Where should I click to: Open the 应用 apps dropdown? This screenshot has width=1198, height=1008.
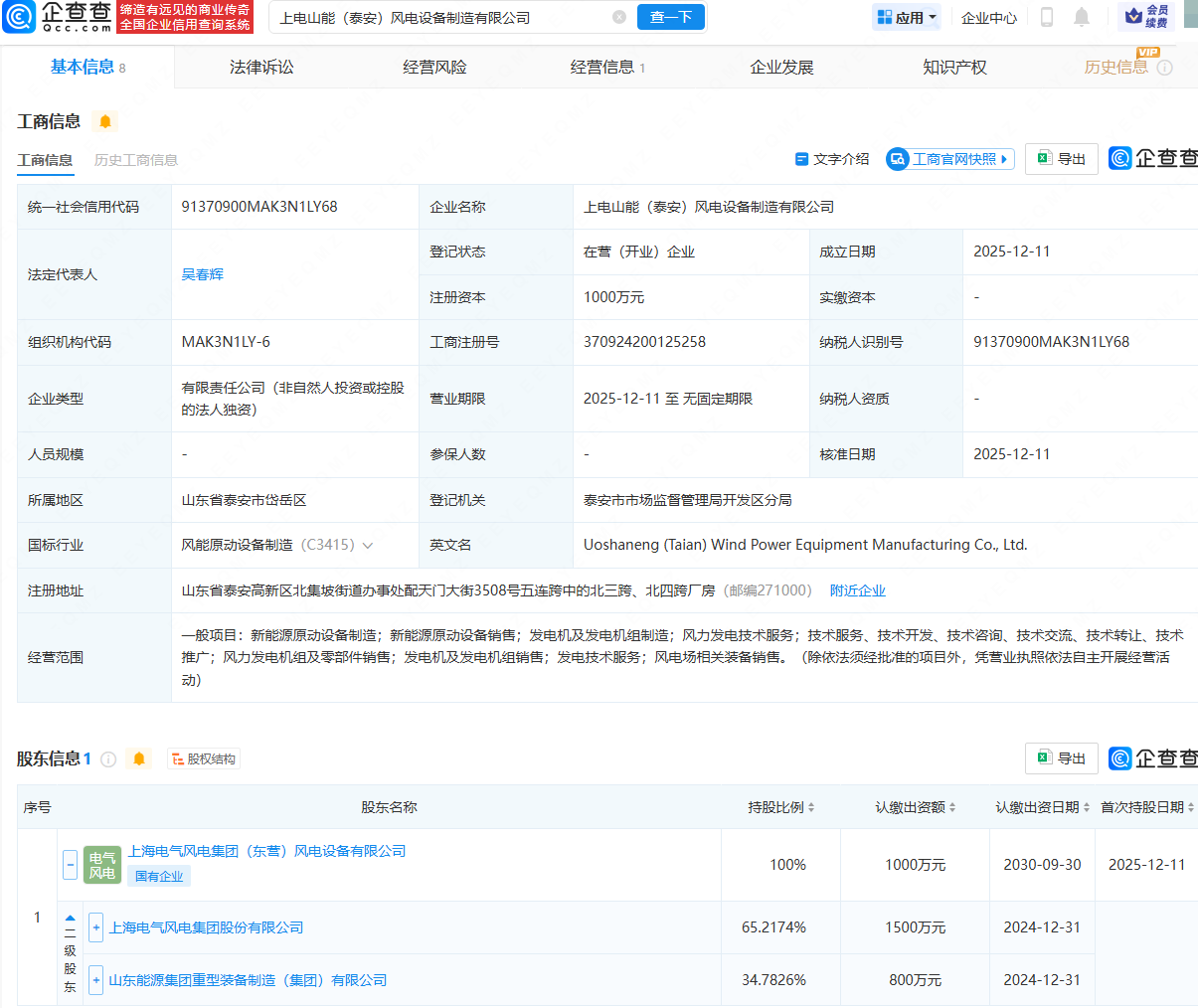coord(906,17)
